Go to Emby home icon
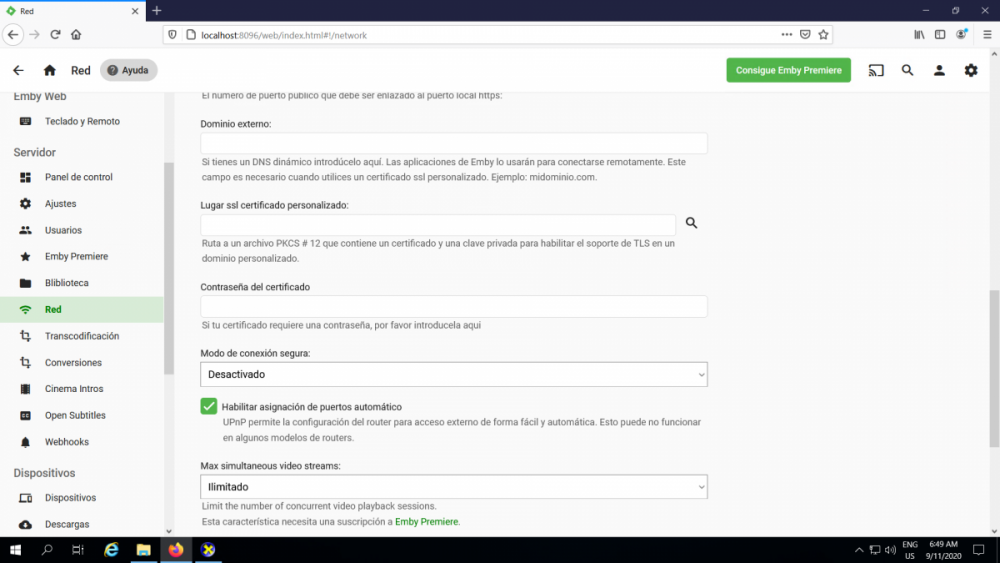 pyautogui.click(x=50, y=70)
